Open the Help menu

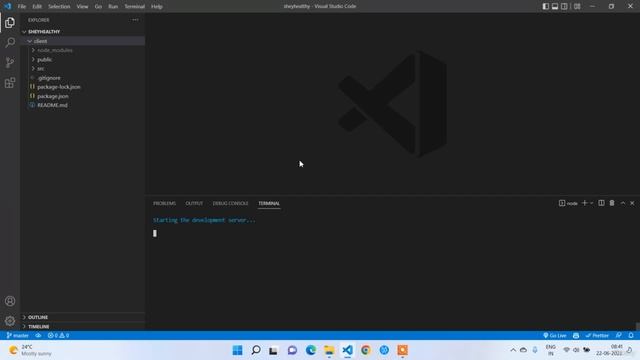pos(157,6)
